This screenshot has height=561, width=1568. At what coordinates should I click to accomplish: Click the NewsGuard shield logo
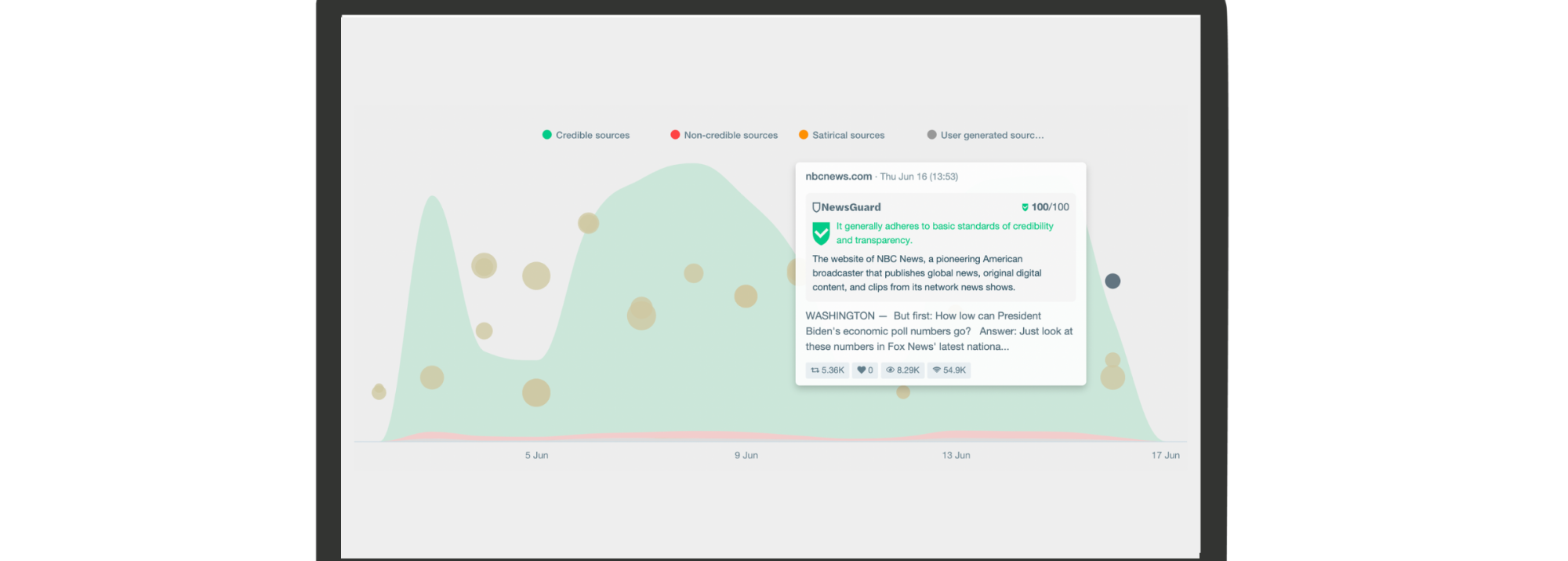(816, 207)
